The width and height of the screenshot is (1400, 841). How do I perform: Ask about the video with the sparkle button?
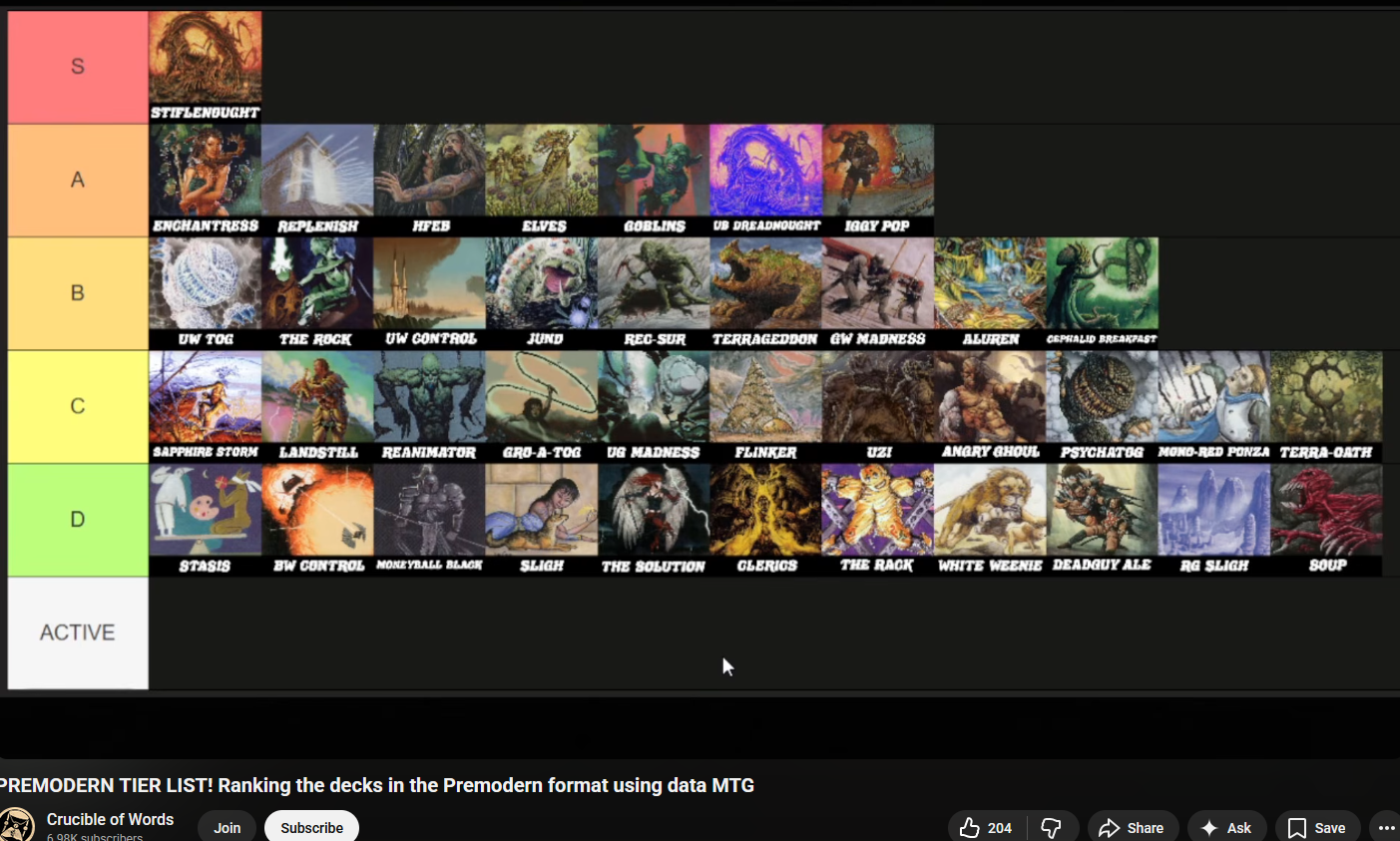click(1226, 828)
